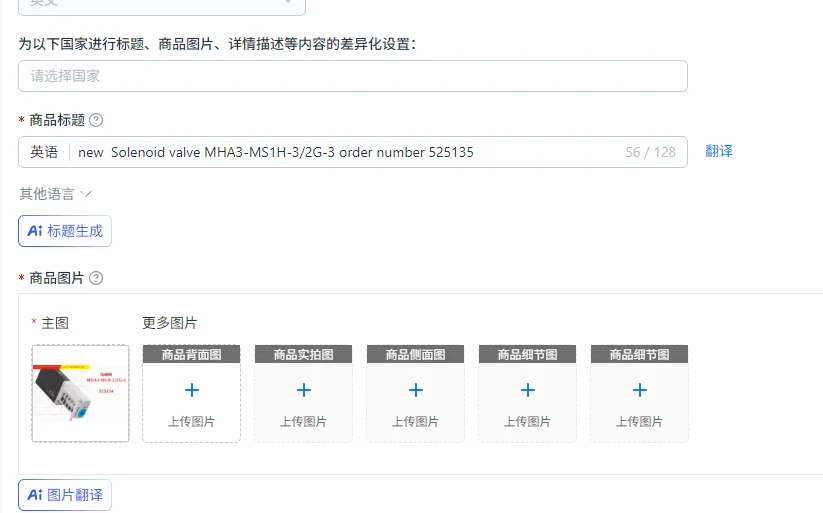
Task: Open the partially visible language dropdown at top
Action: 162,5
